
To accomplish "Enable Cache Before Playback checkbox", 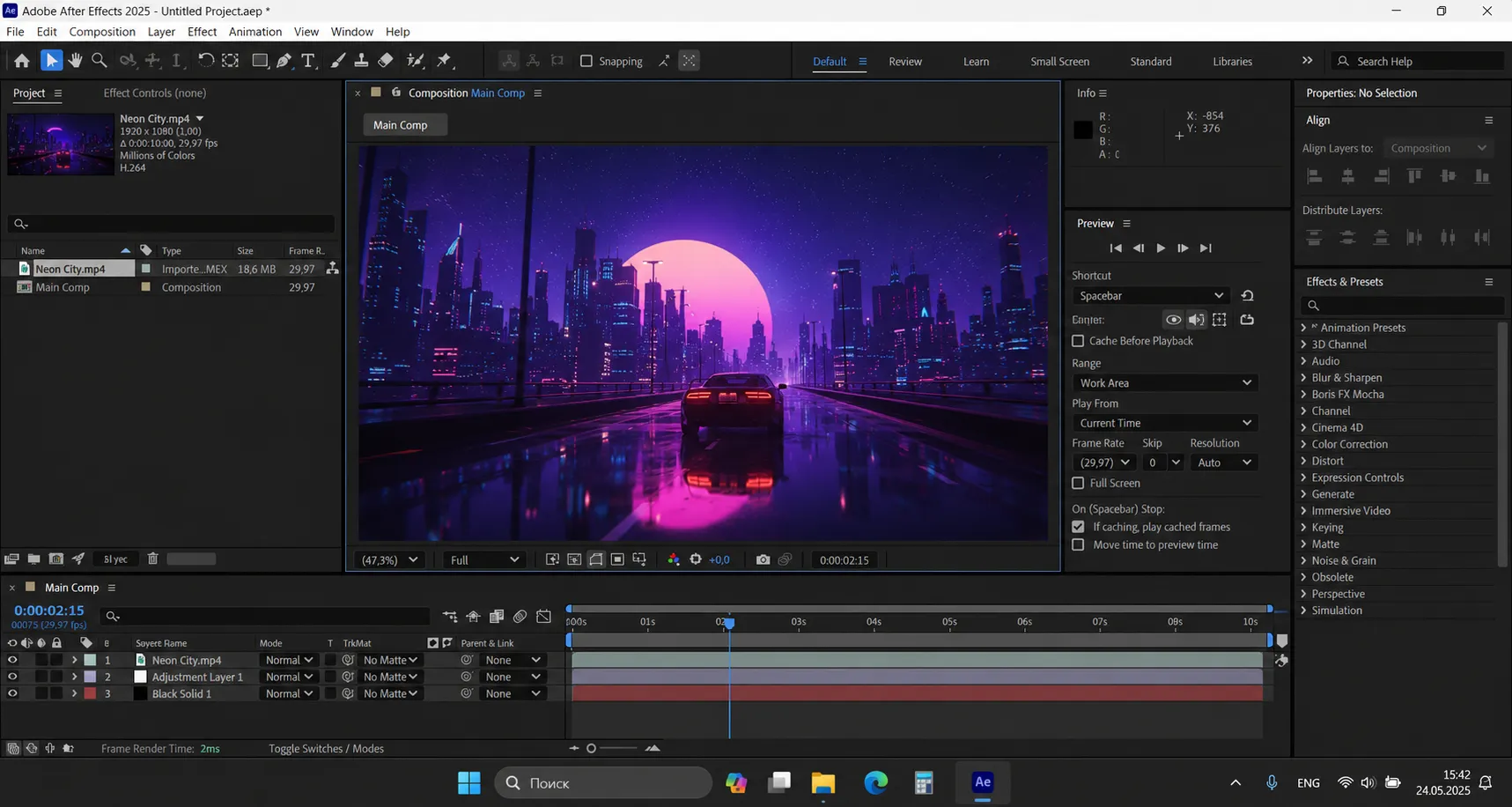I will pyautogui.click(x=1078, y=341).
